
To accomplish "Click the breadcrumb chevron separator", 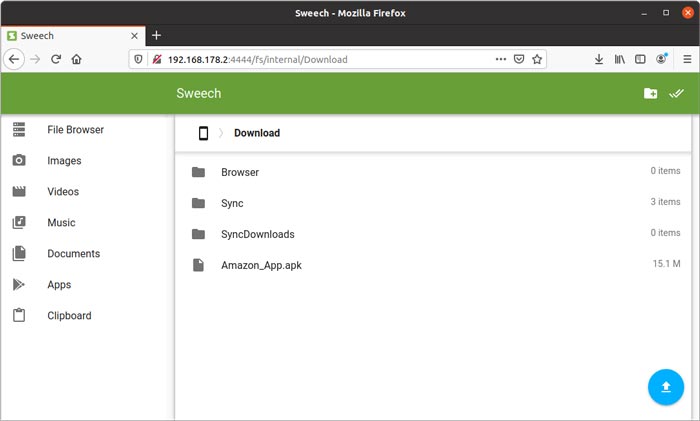I will pyautogui.click(x=221, y=133).
